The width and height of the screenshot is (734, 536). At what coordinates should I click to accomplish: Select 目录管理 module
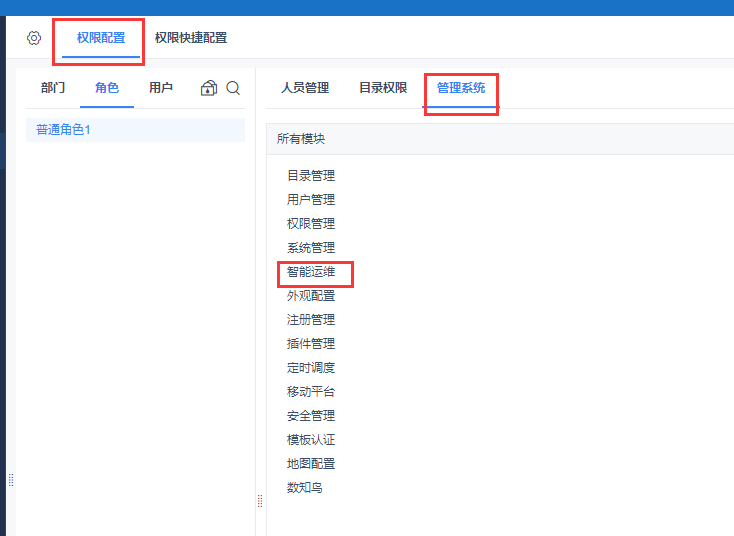pyautogui.click(x=311, y=176)
